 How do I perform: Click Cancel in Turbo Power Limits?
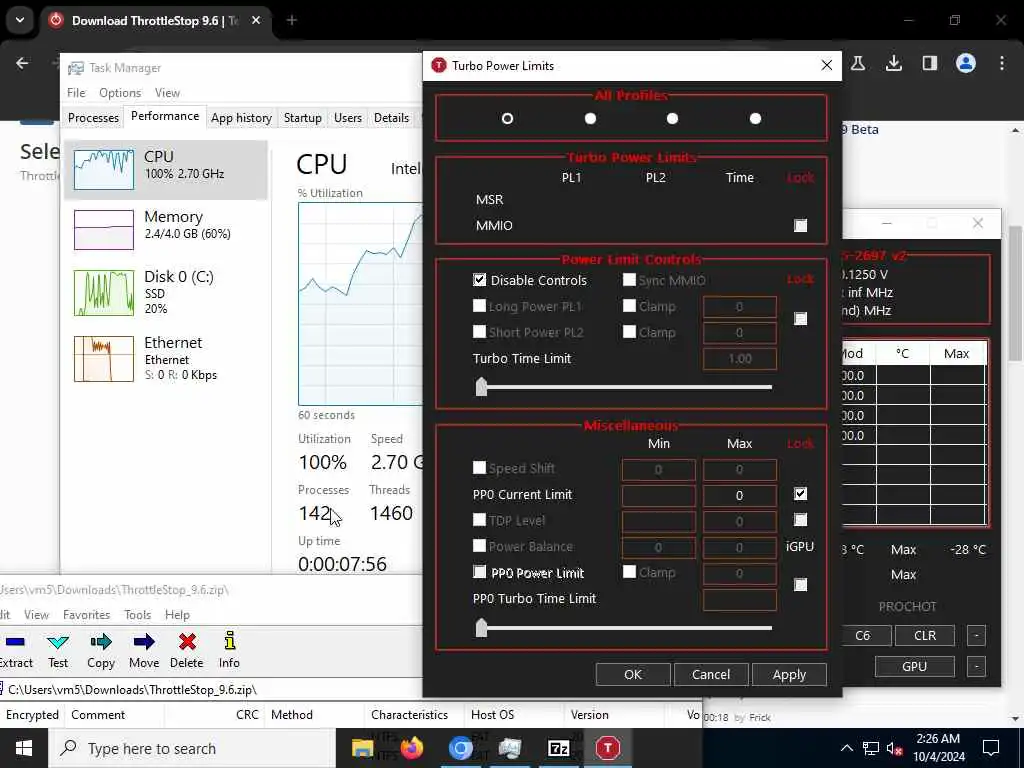711,675
